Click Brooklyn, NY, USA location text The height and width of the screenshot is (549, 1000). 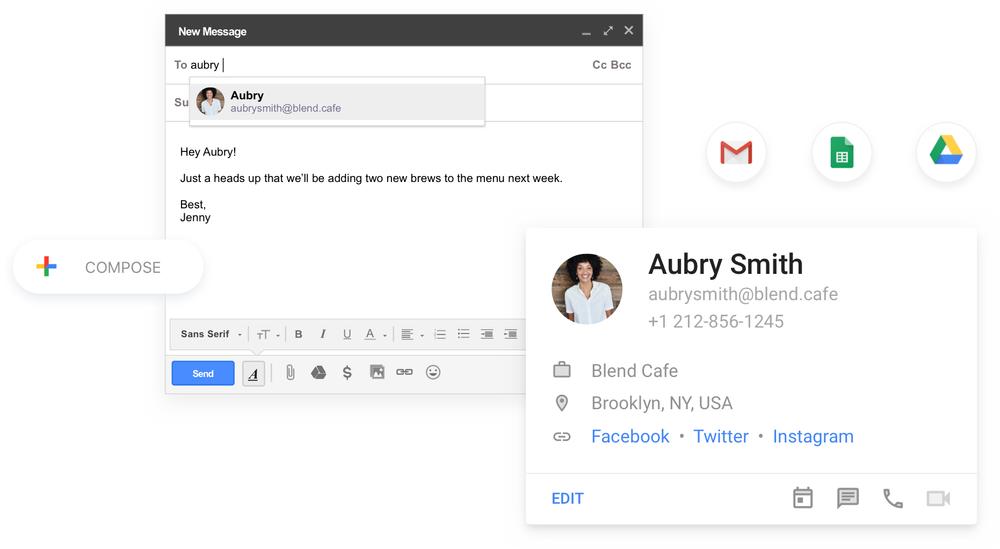(x=661, y=403)
